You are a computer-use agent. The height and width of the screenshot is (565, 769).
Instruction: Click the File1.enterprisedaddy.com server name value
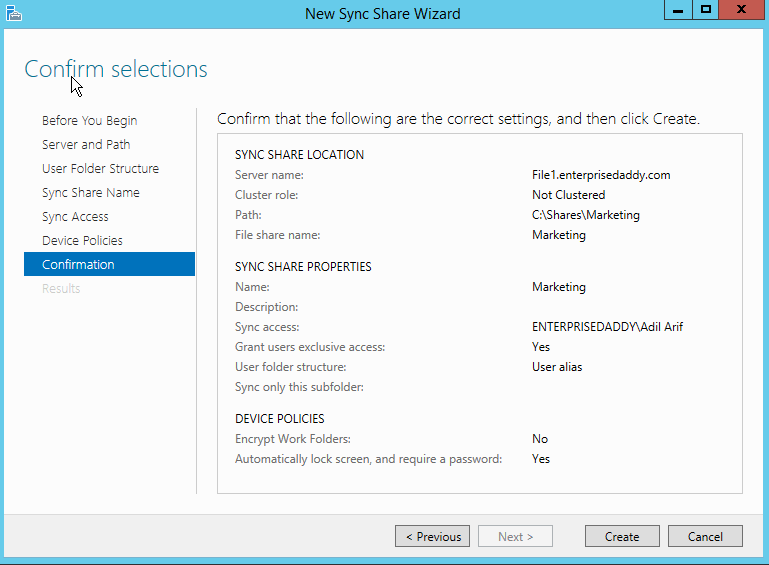pyautogui.click(x=600, y=175)
